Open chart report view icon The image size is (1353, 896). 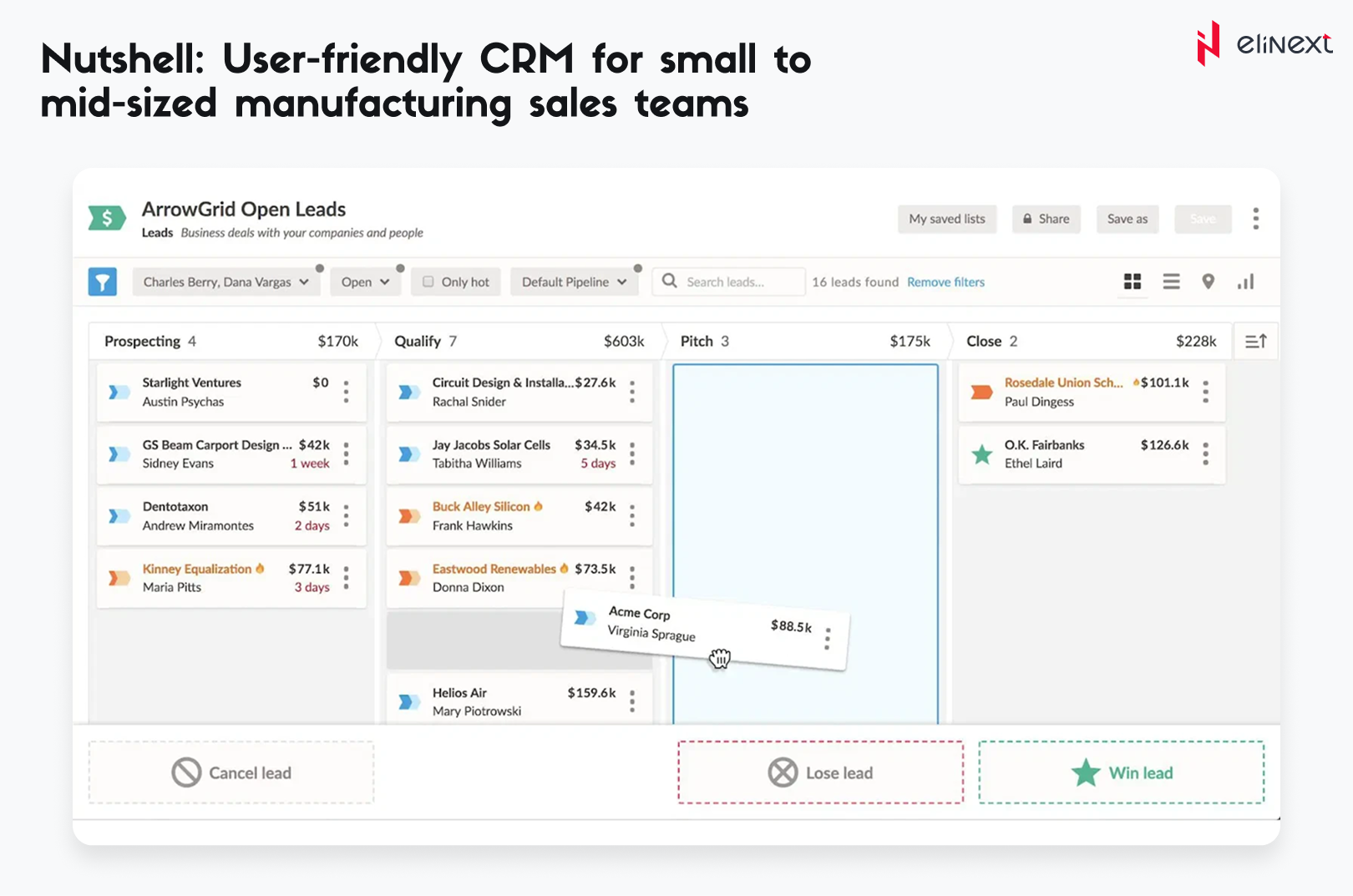1245,282
